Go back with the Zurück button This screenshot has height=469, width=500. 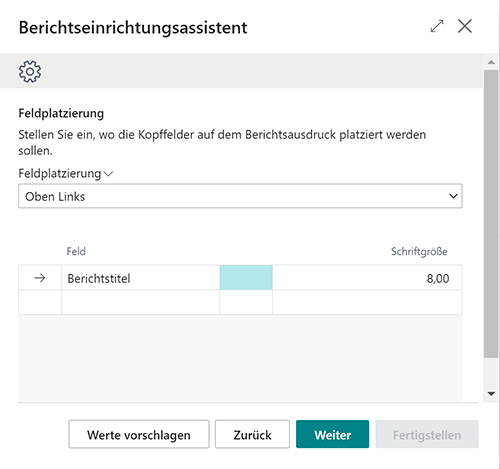click(x=252, y=434)
